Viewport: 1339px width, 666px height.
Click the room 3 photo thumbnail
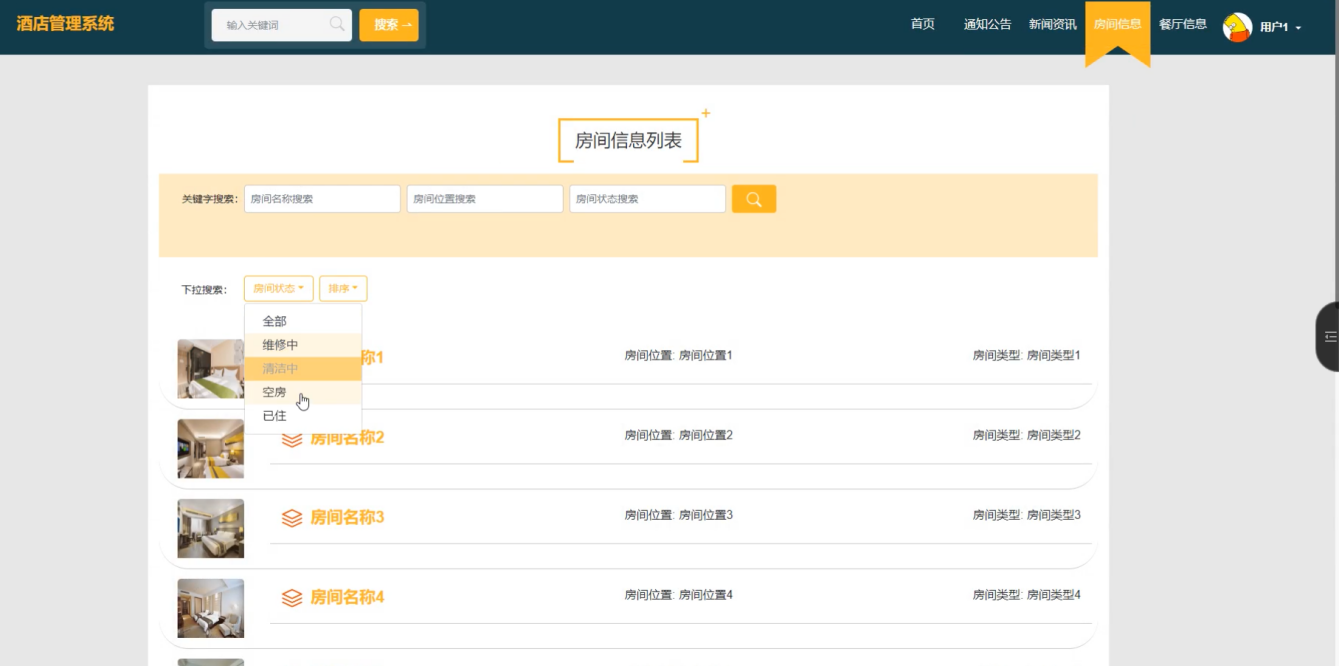[x=211, y=529]
